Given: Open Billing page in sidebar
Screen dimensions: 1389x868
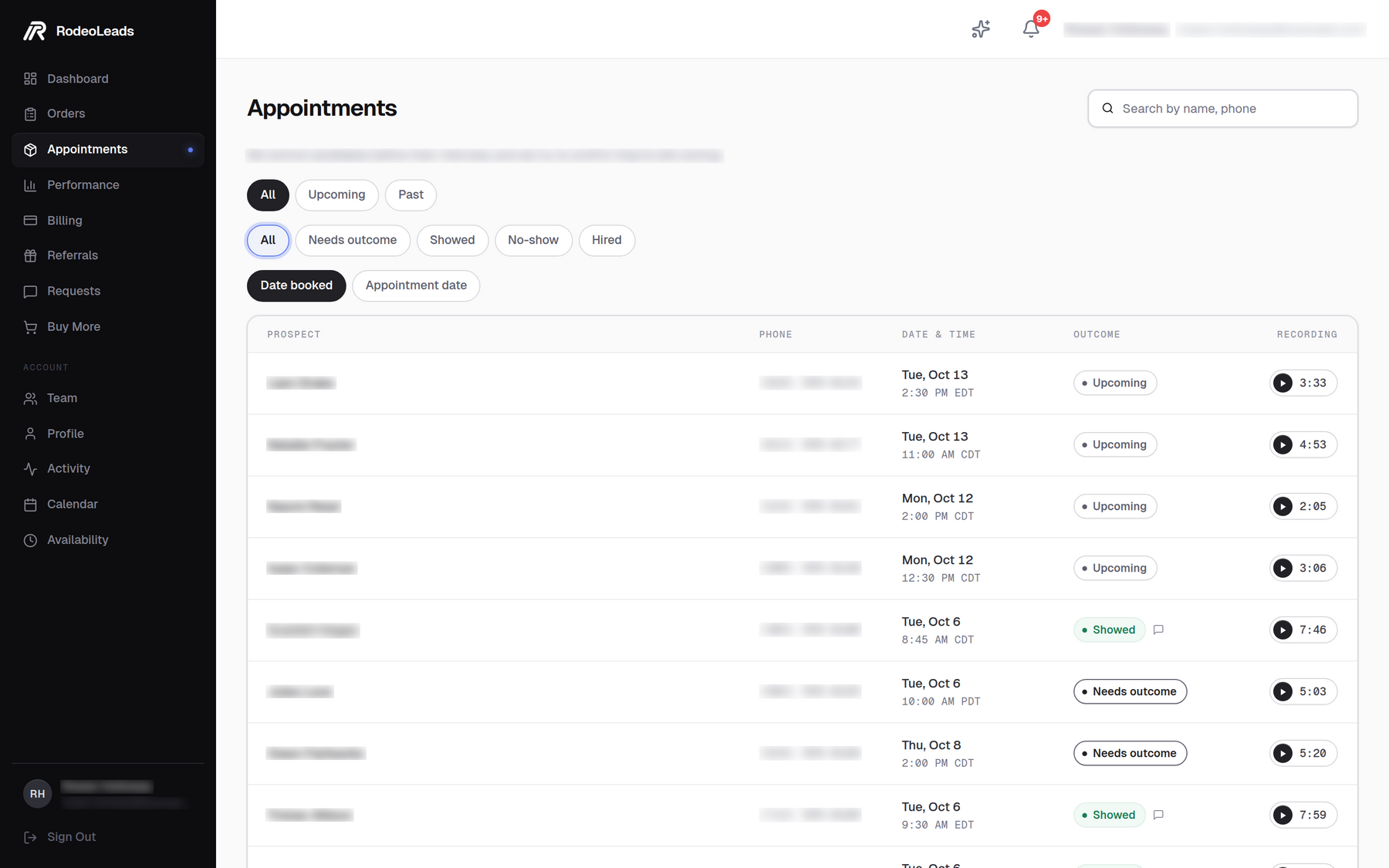Looking at the screenshot, I should pyautogui.click(x=108, y=221).
